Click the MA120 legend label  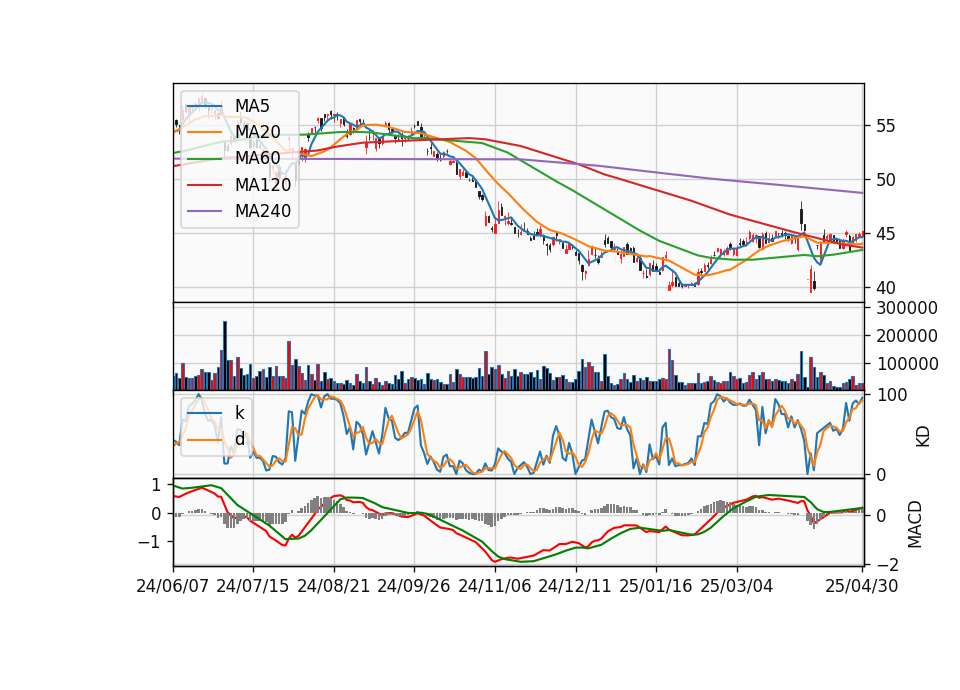coord(263,185)
